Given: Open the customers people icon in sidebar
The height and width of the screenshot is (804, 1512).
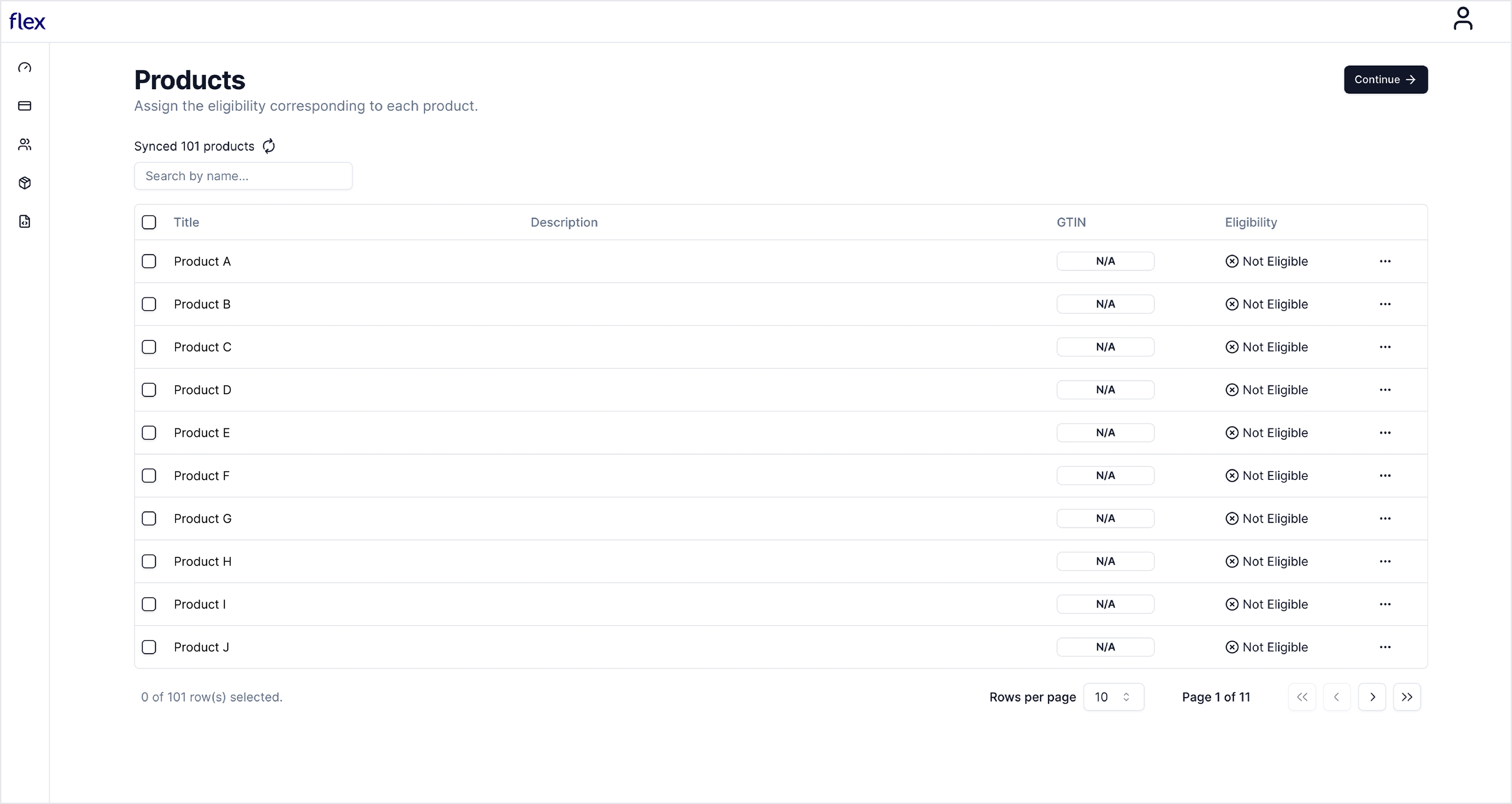Looking at the screenshot, I should coord(24,144).
